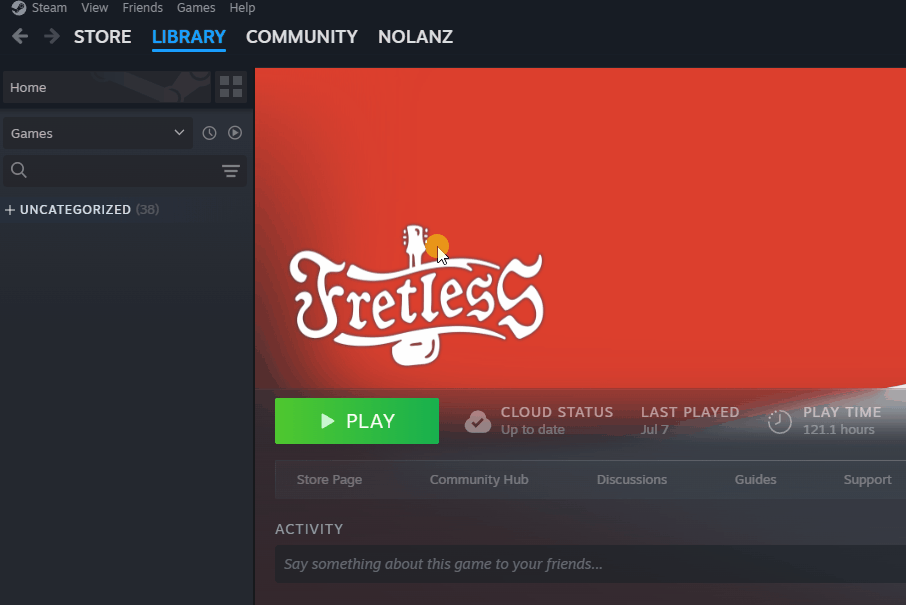Click the activity post text field
906x605 pixels.
point(591,564)
